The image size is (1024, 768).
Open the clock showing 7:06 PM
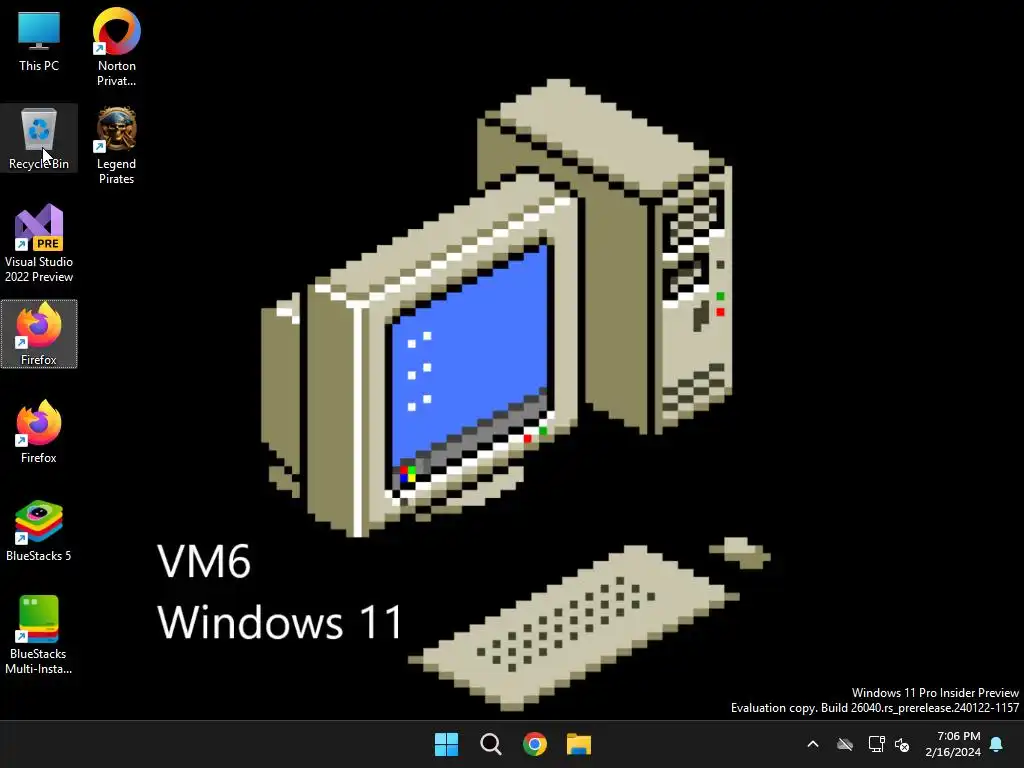(x=953, y=744)
